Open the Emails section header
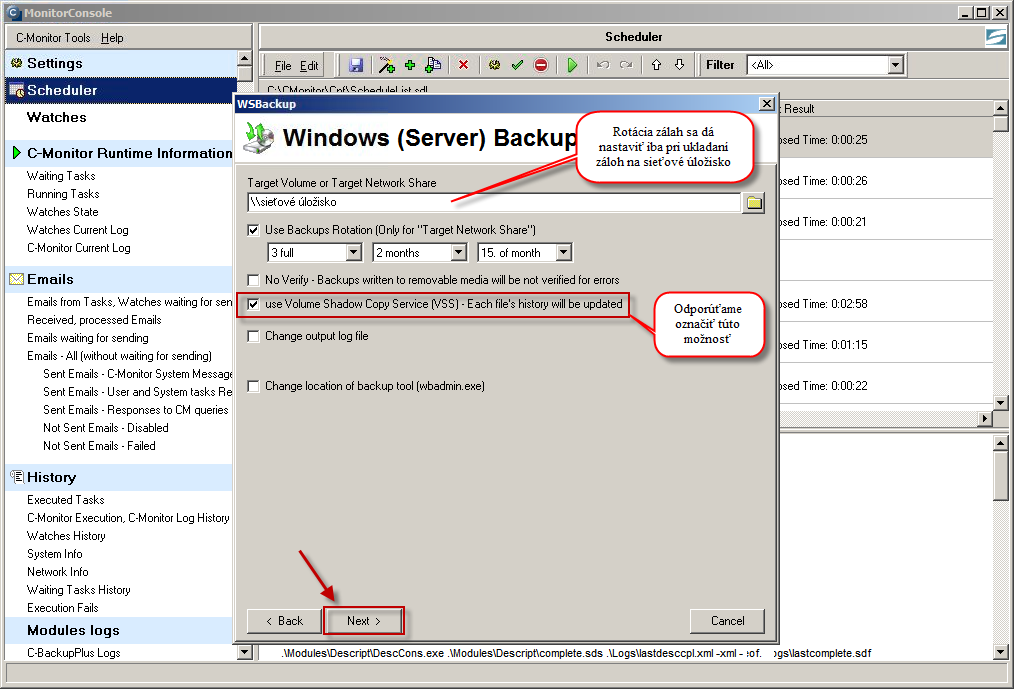This screenshot has height=689, width=1014. pyautogui.click(x=50, y=279)
